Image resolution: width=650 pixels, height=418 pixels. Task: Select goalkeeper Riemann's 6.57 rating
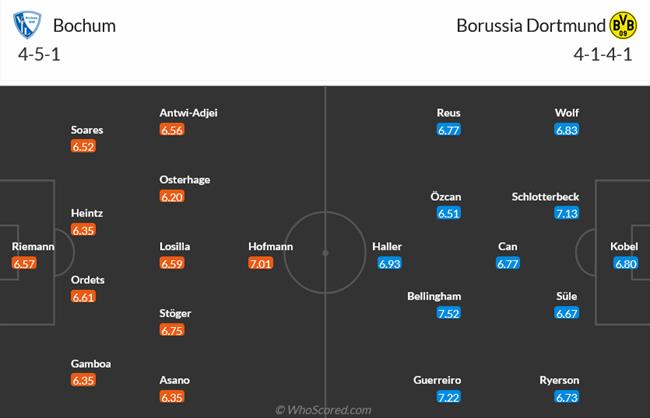25,263
